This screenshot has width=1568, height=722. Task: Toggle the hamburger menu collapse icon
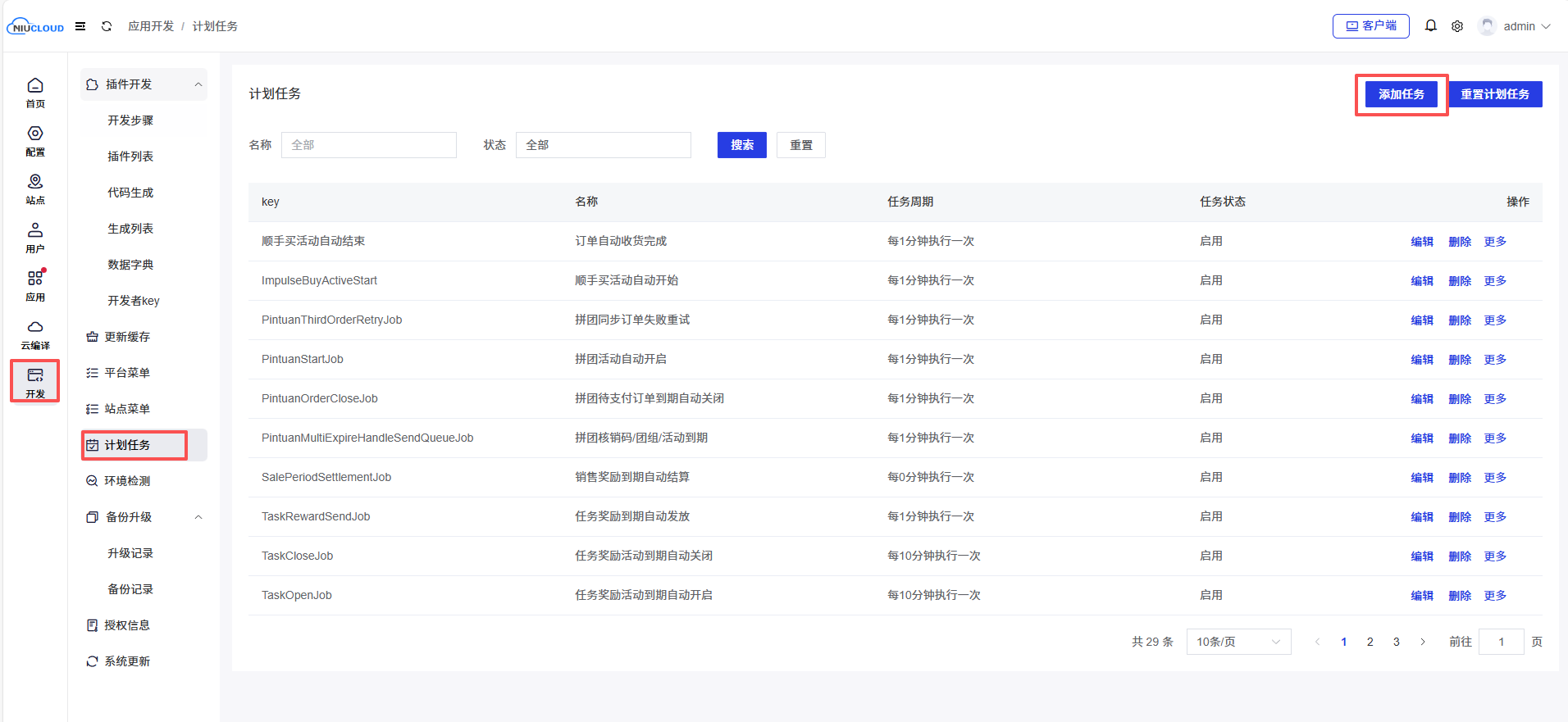click(x=80, y=26)
